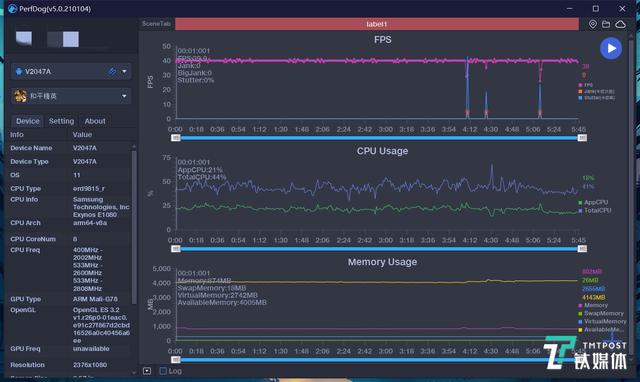The width and height of the screenshot is (640, 382).
Task: Expand the V2047A device dropdown
Action: [124, 71]
